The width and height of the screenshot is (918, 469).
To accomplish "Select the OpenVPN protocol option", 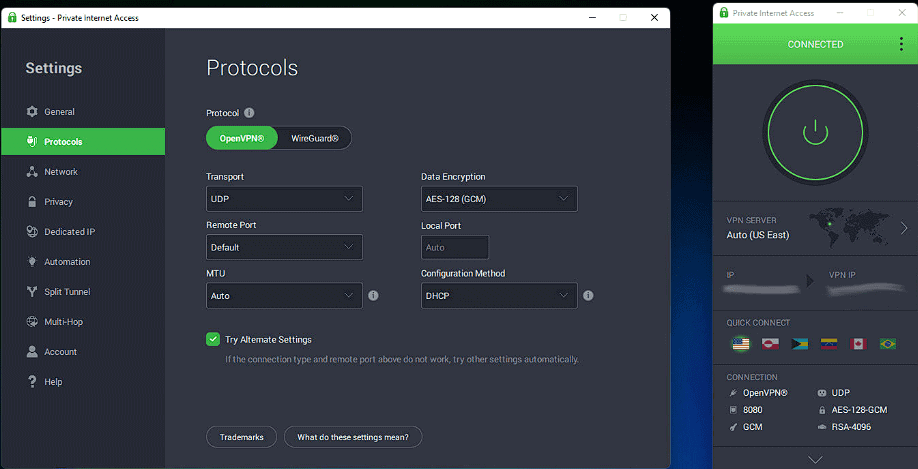I will [x=242, y=139].
